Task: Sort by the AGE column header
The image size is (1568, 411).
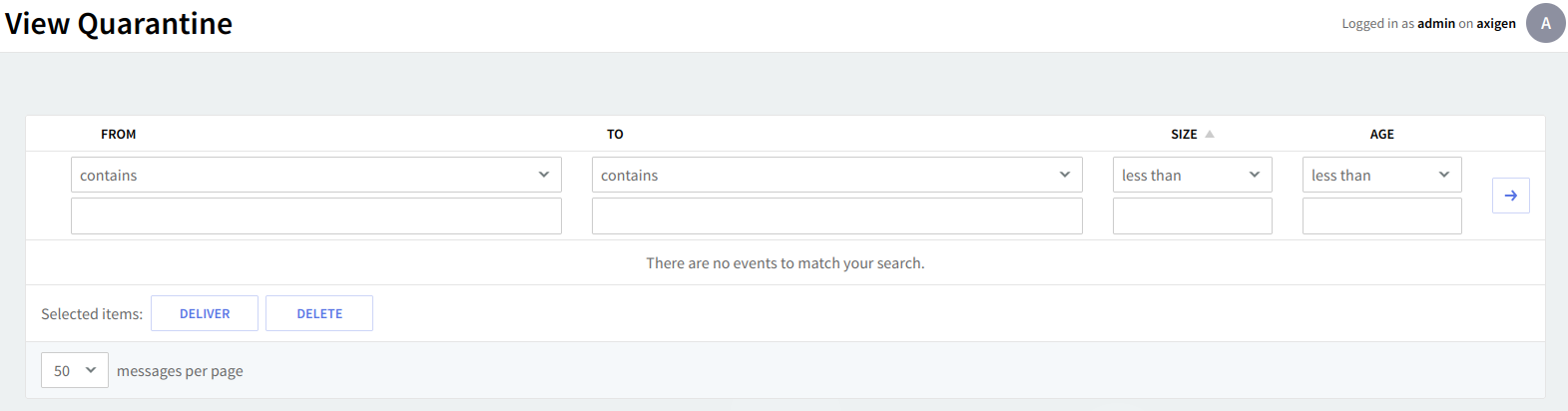Action: pos(1381,134)
